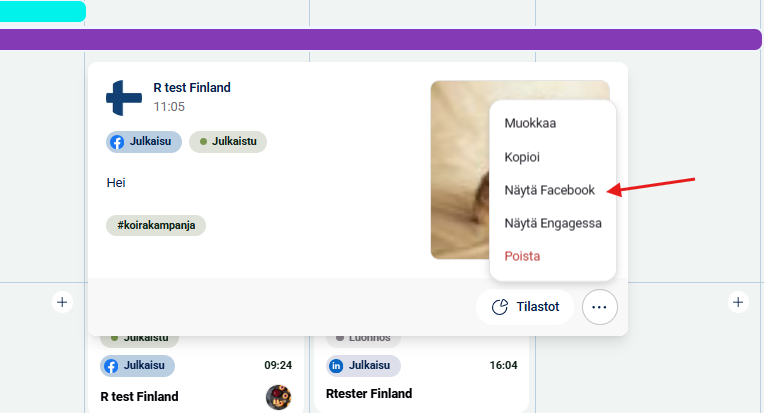This screenshot has height=413, width=764.
Task: Click the round avatar on the 09:24 post
Action: click(278, 397)
